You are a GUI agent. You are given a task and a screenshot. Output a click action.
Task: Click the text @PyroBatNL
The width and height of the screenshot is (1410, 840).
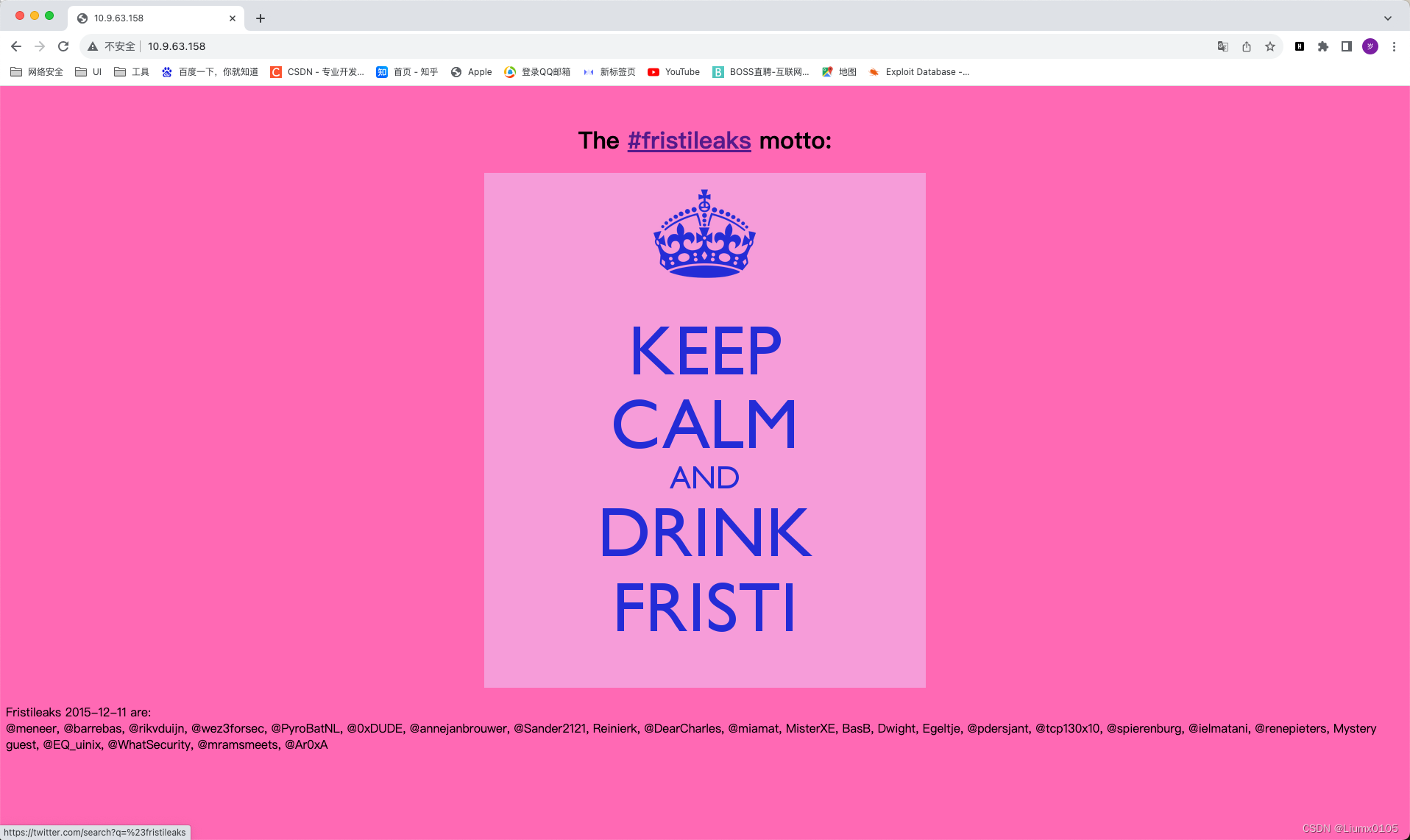pyautogui.click(x=305, y=728)
